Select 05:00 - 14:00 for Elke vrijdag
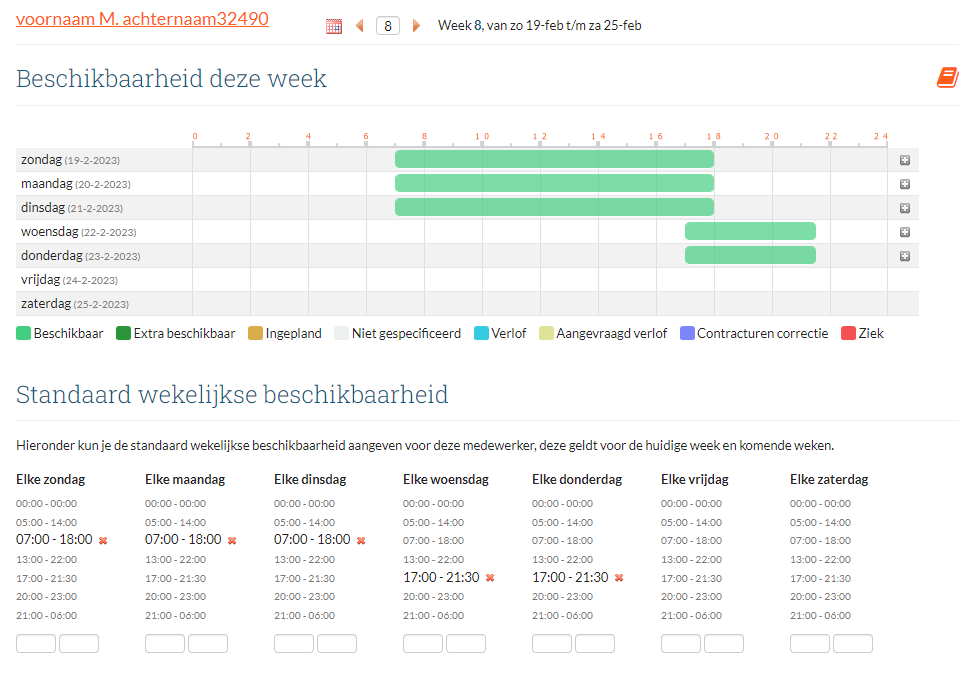 click(x=691, y=522)
